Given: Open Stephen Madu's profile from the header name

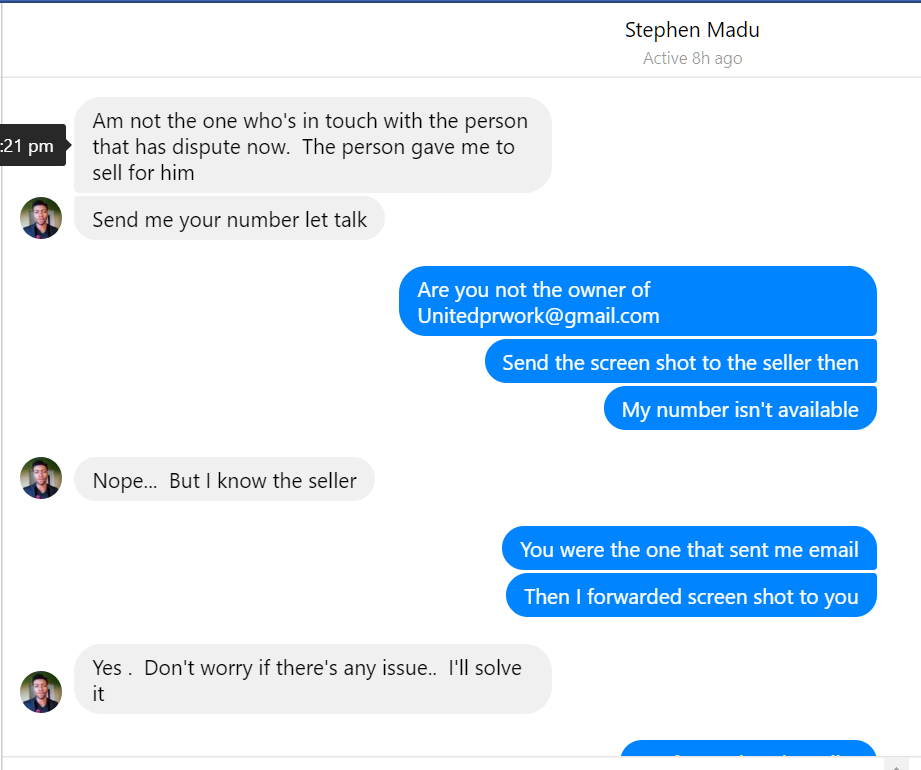Looking at the screenshot, I should tap(692, 30).
